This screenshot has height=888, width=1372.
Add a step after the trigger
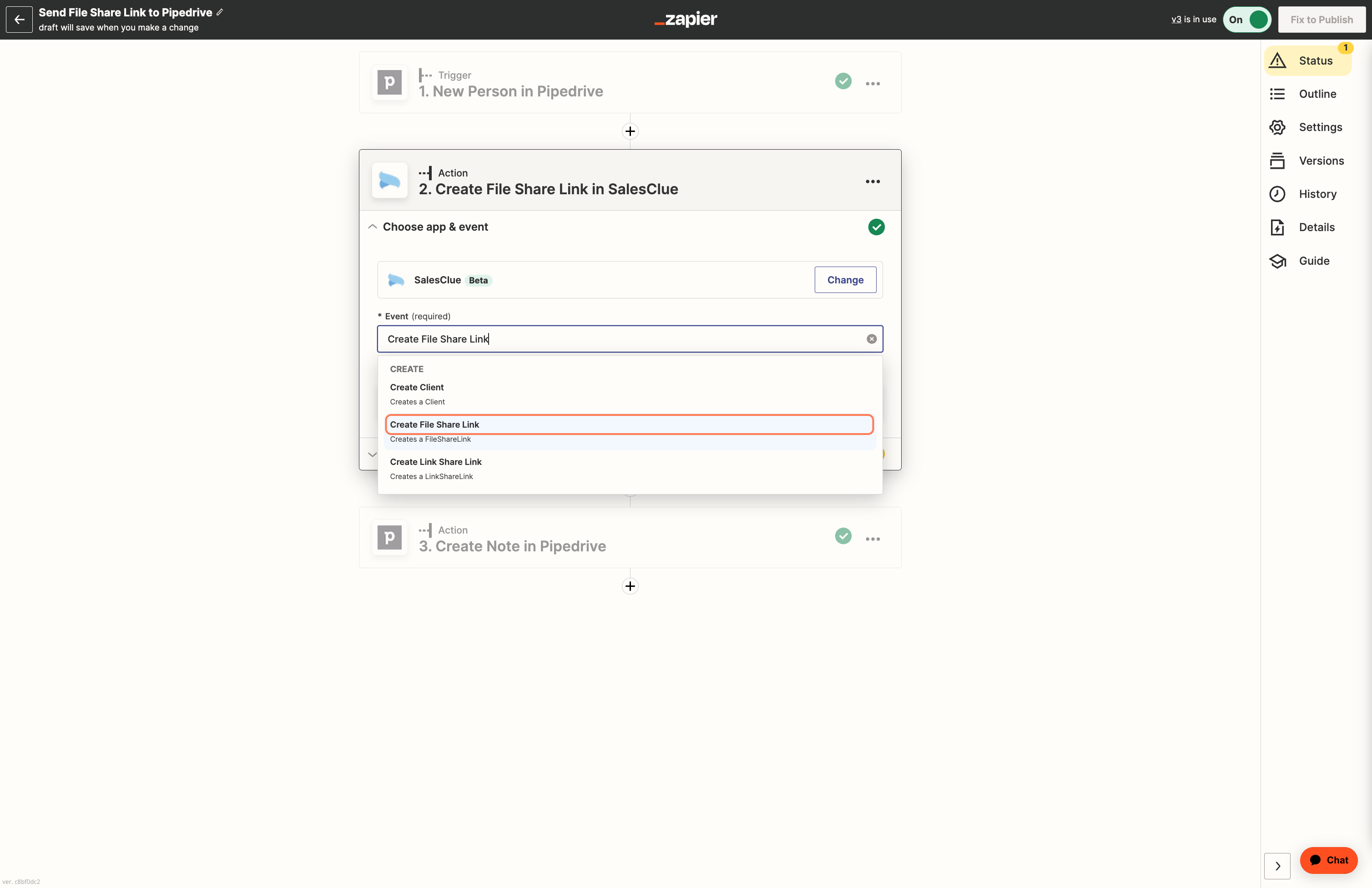[x=630, y=131]
